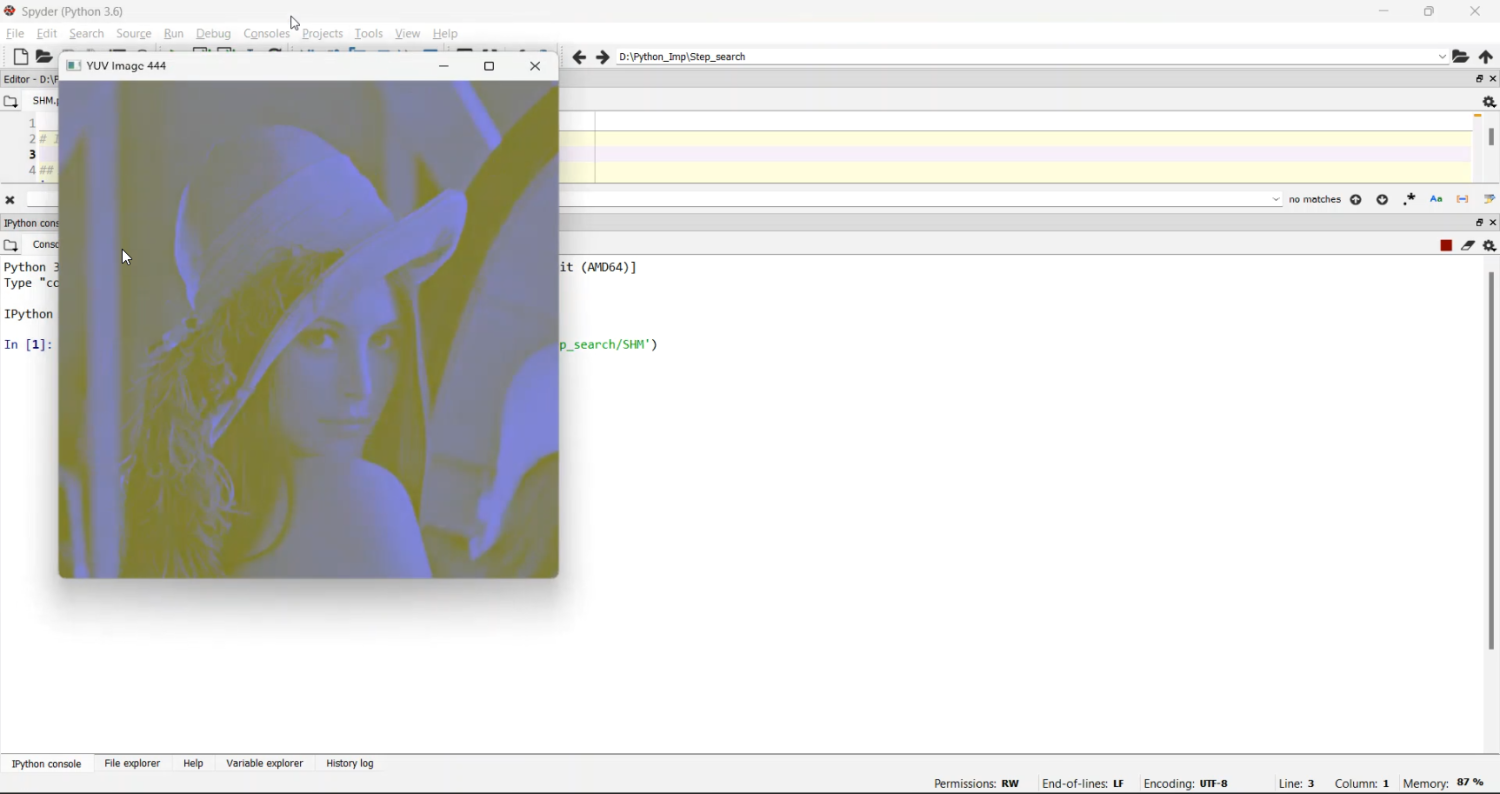The image size is (1500, 794).
Task: Open the IPython console options gear
Action: click(1489, 246)
